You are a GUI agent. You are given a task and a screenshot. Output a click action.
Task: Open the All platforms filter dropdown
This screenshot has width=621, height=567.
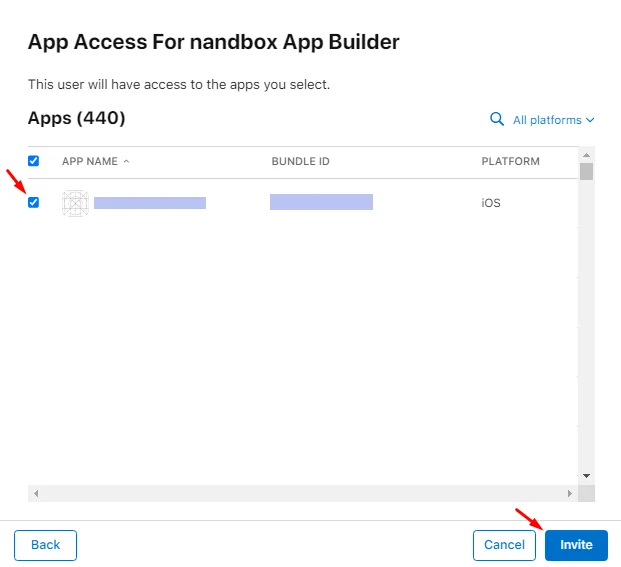click(x=554, y=120)
